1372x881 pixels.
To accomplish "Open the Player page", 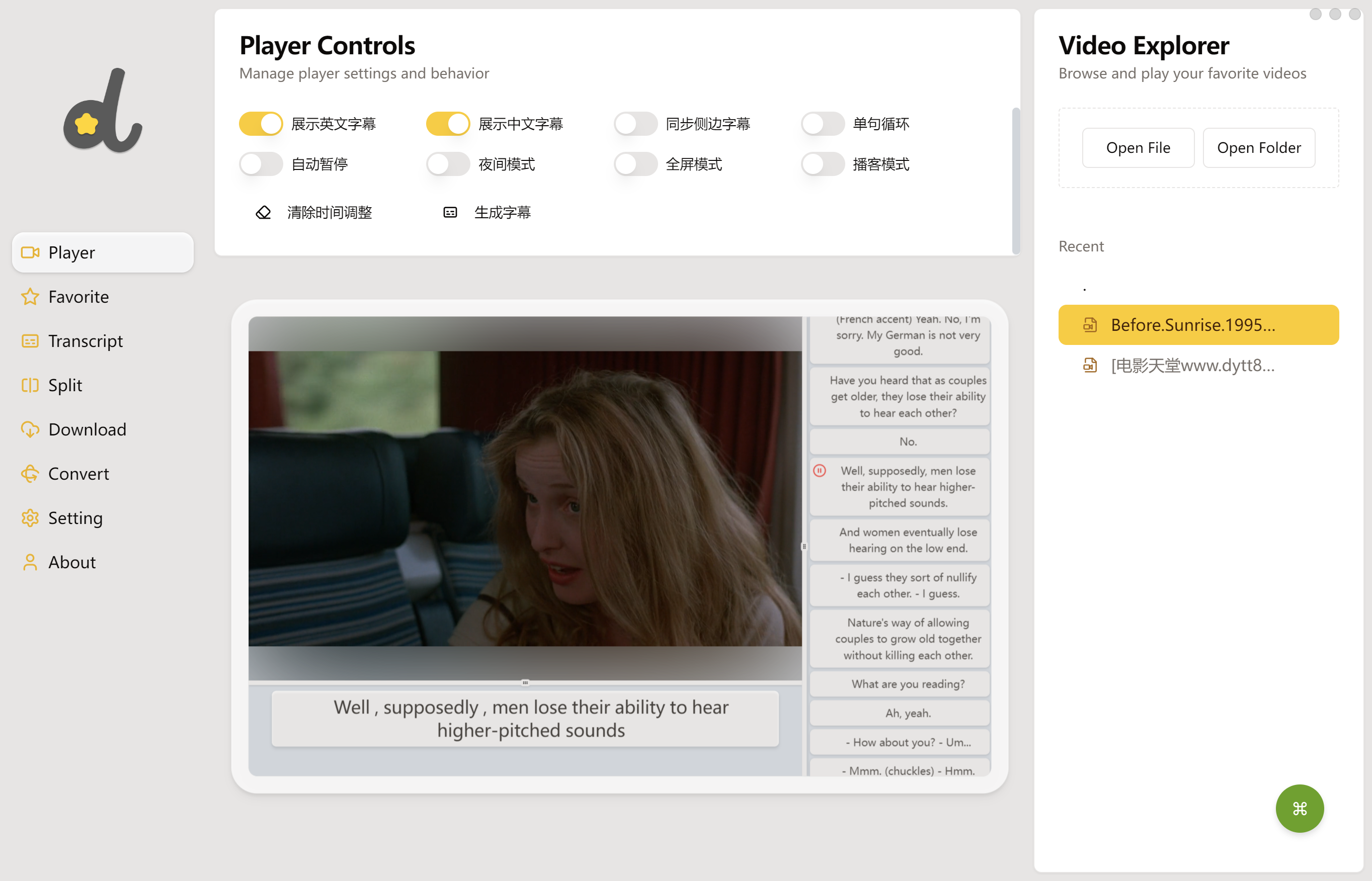I will click(x=103, y=252).
